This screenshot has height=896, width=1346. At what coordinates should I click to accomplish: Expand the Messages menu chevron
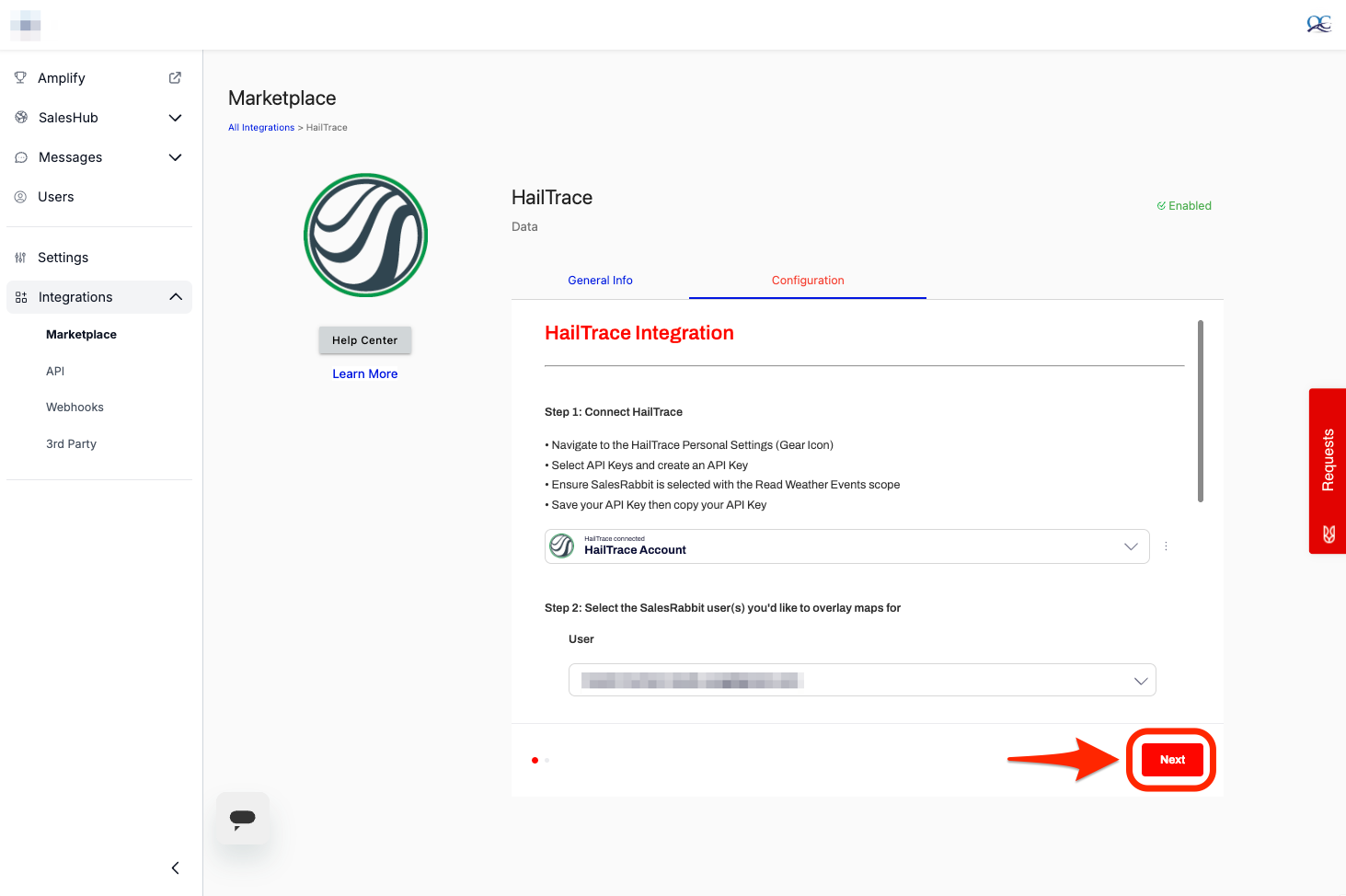tap(175, 157)
